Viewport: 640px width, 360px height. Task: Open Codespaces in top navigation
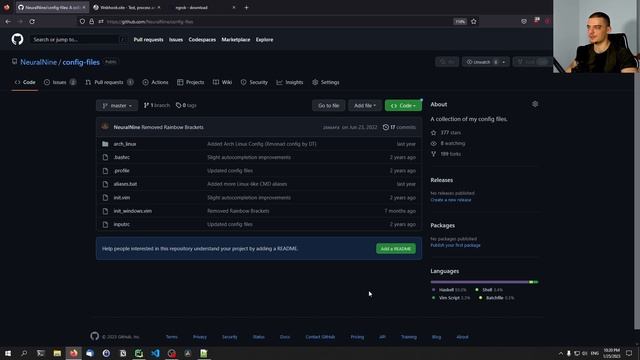pyautogui.click(x=202, y=40)
